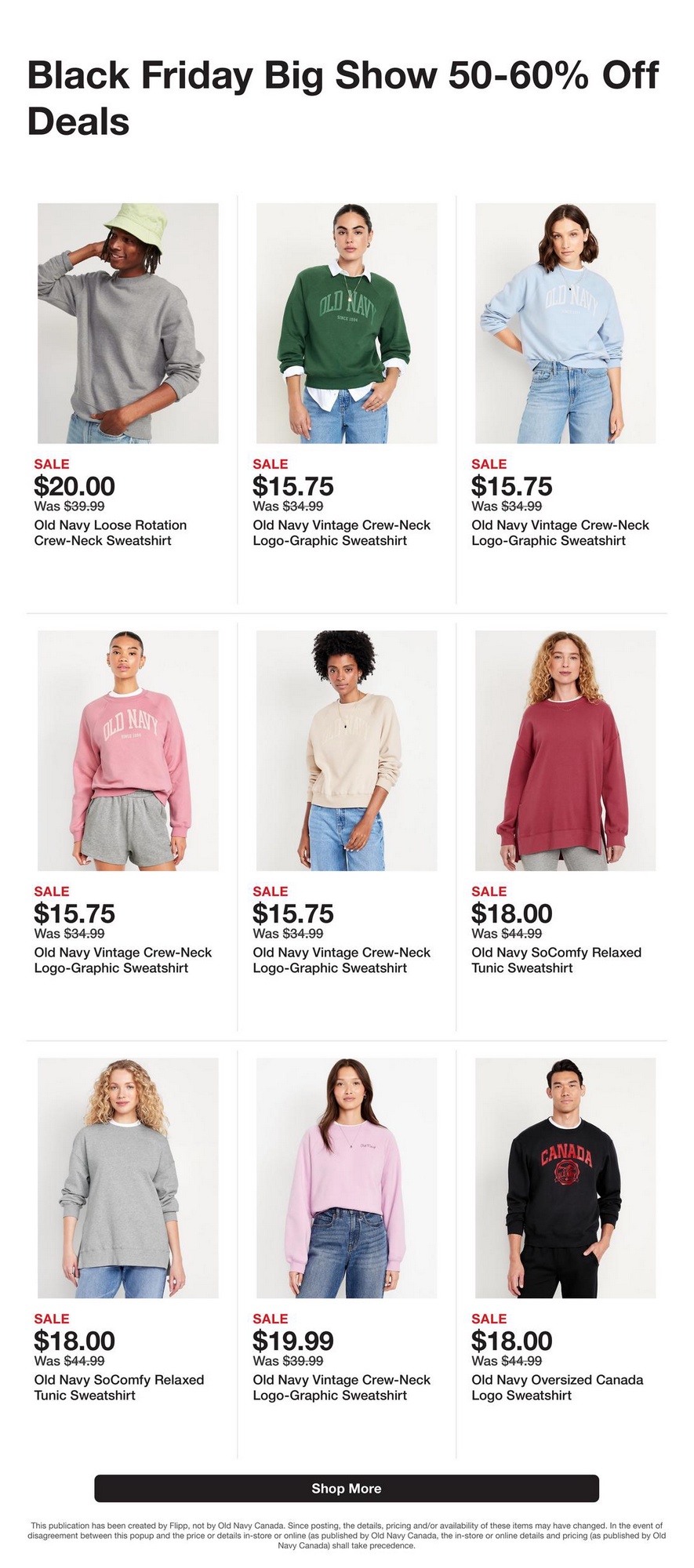This screenshot has width=694, height=1568.
Task: View the light blue logo sweatshirt image
Action: [565, 323]
